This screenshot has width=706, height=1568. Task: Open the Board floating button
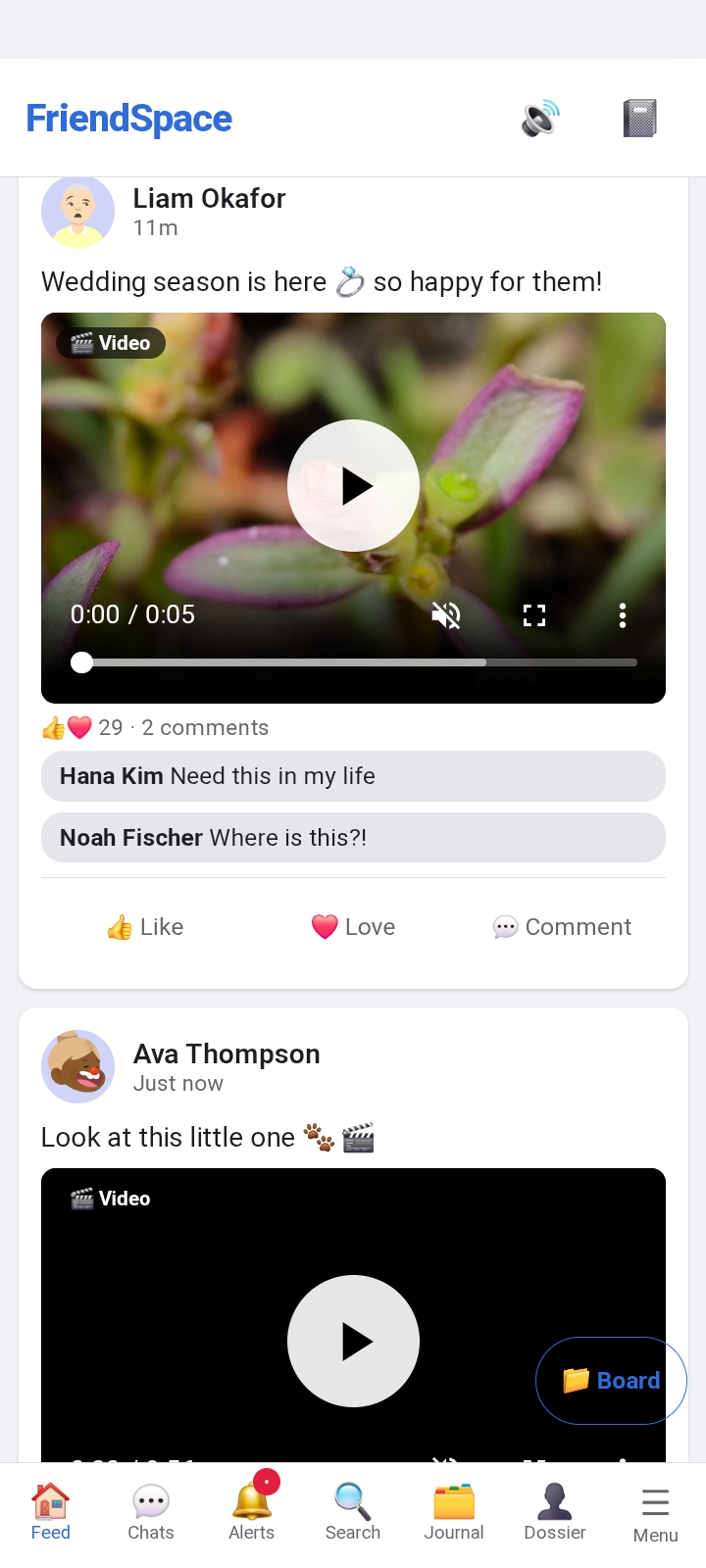[611, 1381]
